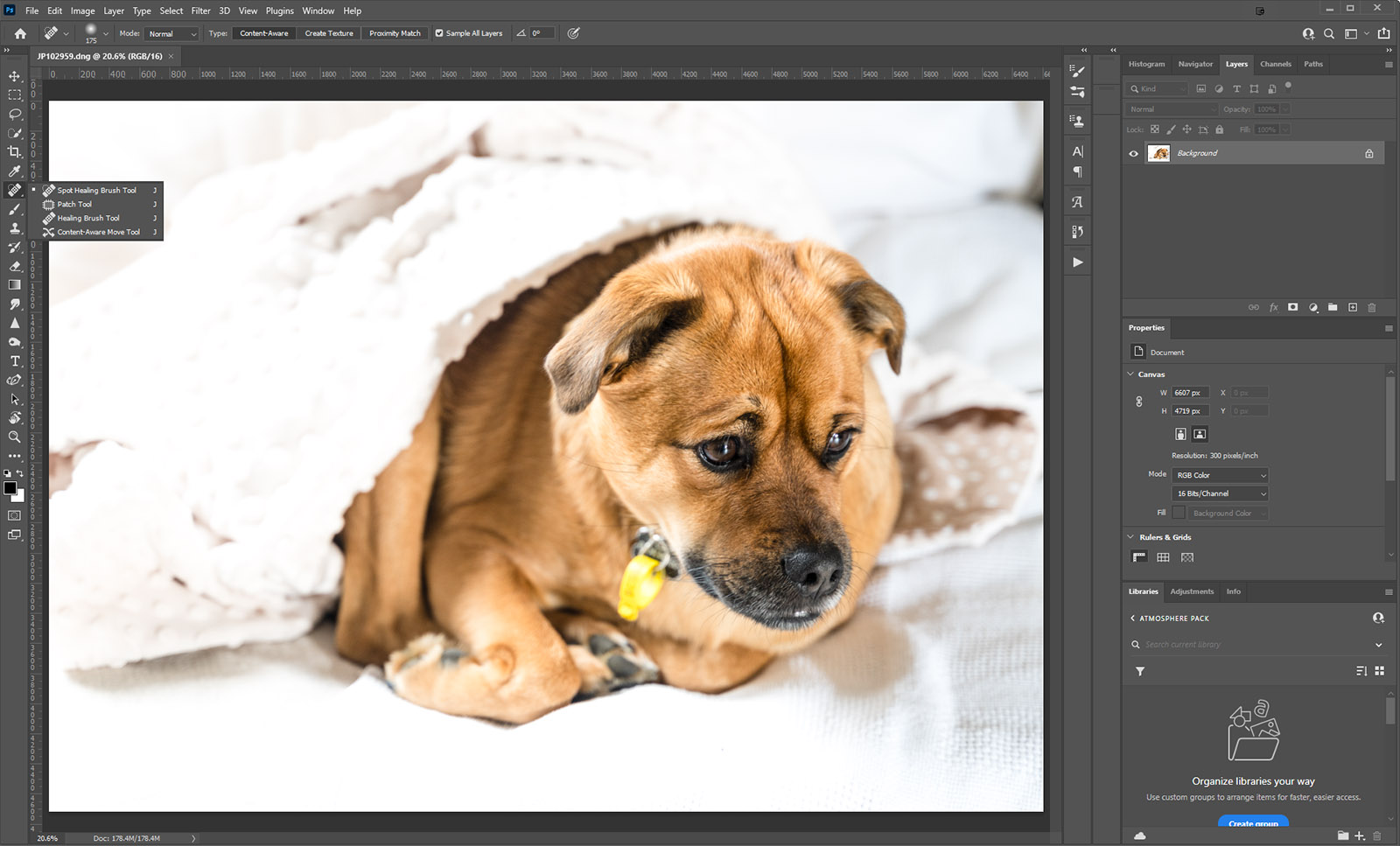Select the Horizontal Type tool
The height and width of the screenshot is (846, 1400).
[15, 361]
